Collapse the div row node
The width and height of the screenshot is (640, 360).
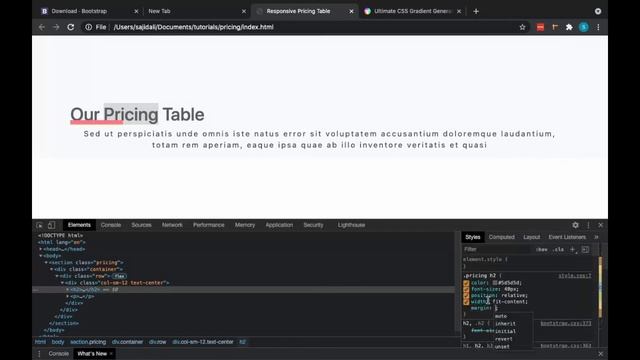tap(57, 276)
